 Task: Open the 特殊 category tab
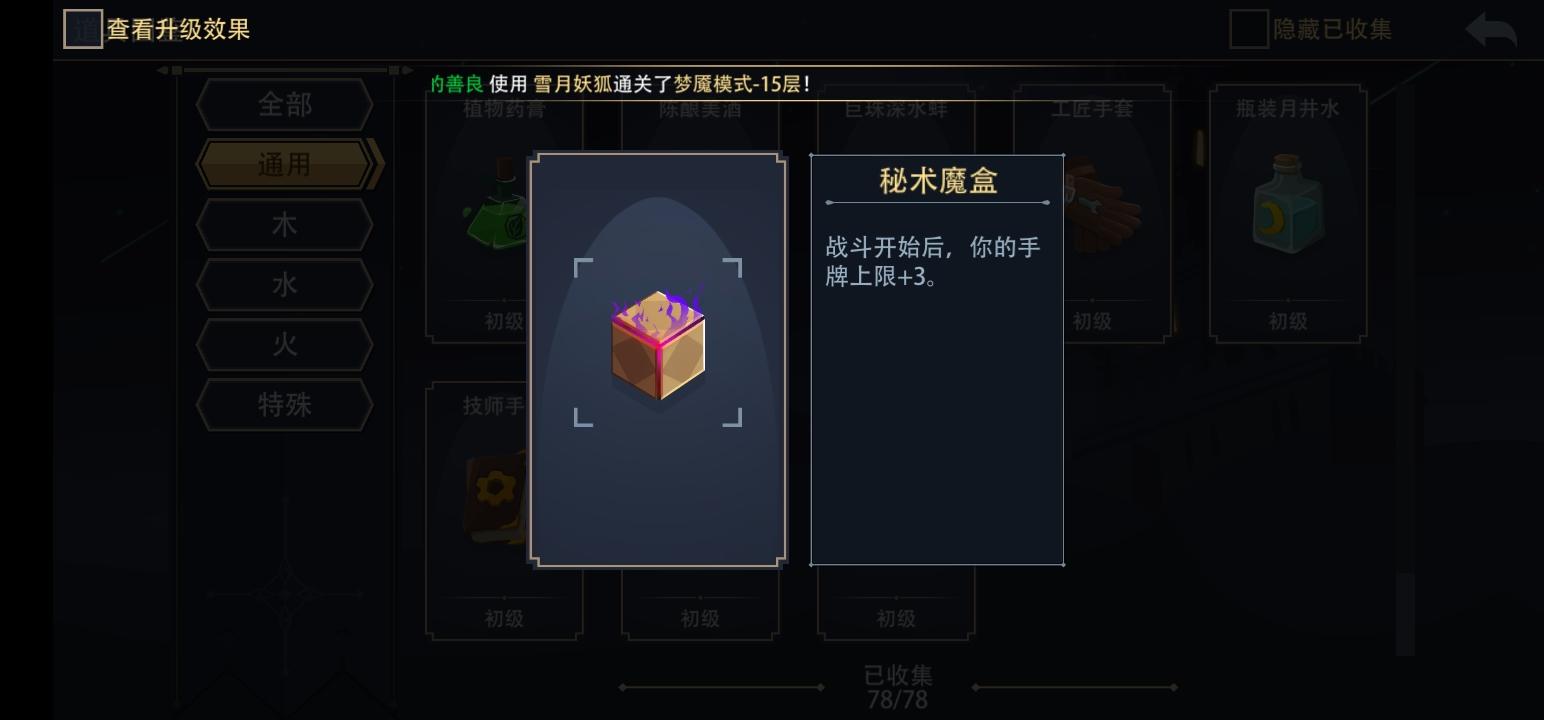pos(285,405)
